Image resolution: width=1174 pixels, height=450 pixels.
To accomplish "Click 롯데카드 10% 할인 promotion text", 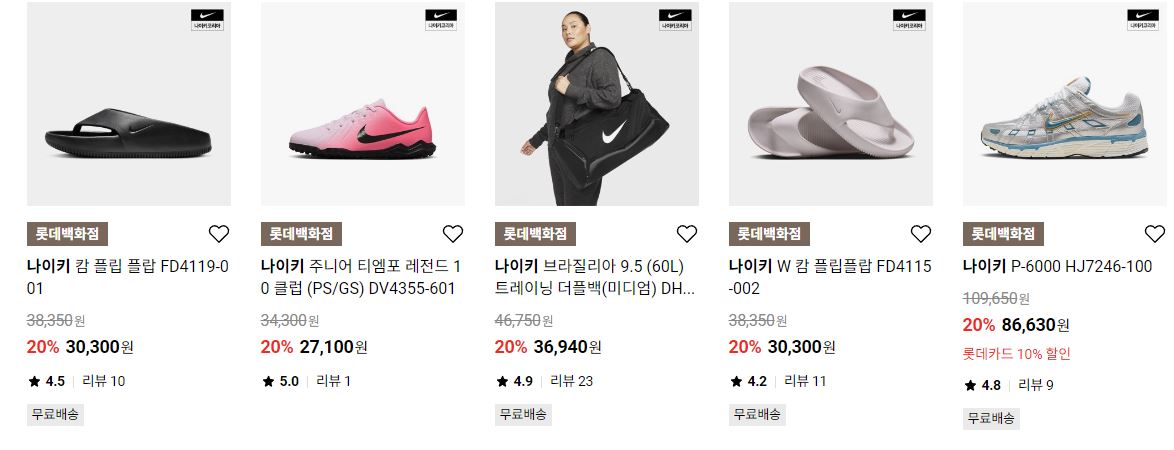I will pos(1017,353).
